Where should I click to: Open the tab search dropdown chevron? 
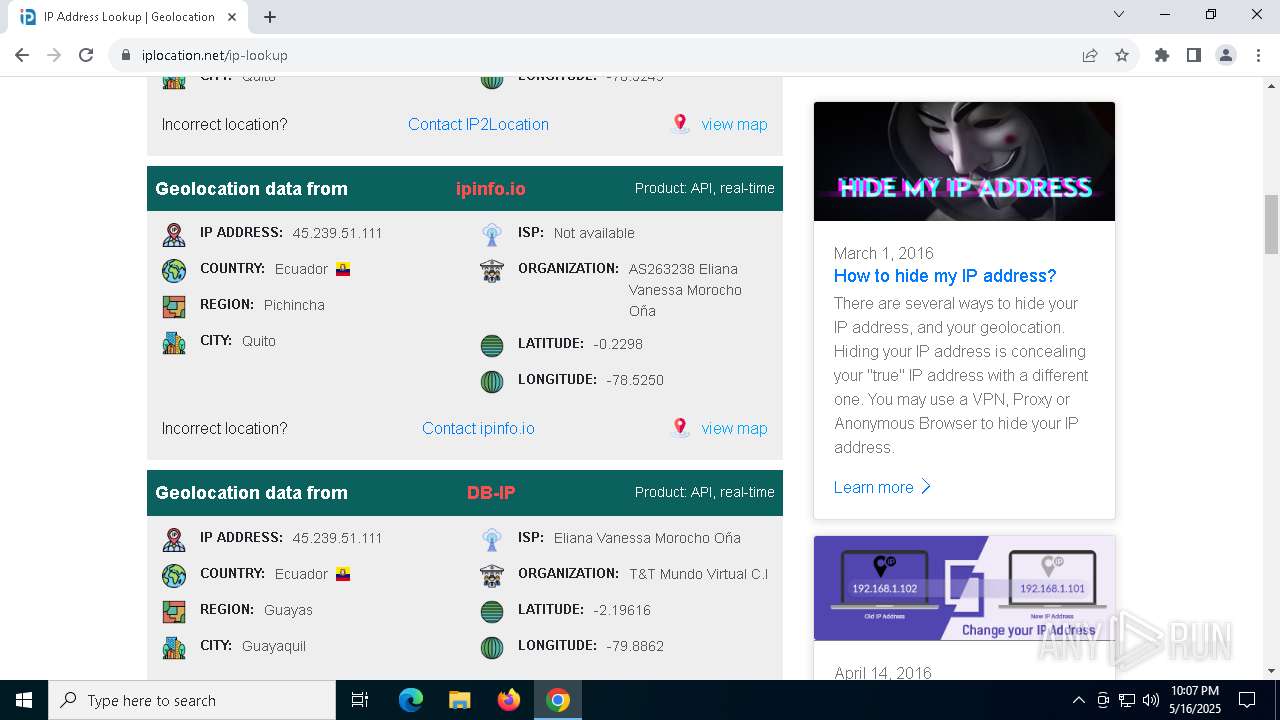[x=1119, y=14]
